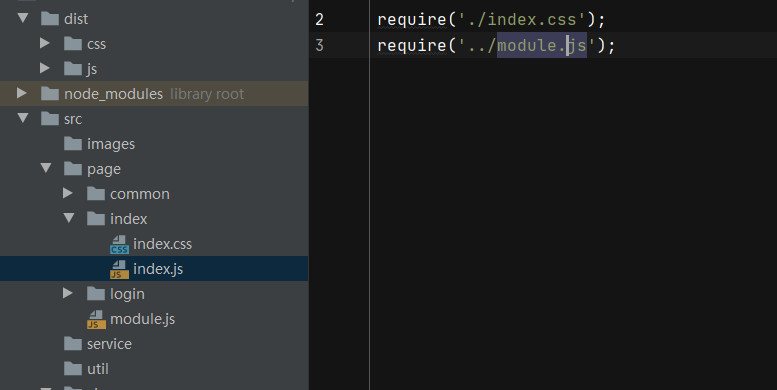This screenshot has height=390, width=777.
Task: Click the './index.css' string in editor
Action: point(522,20)
